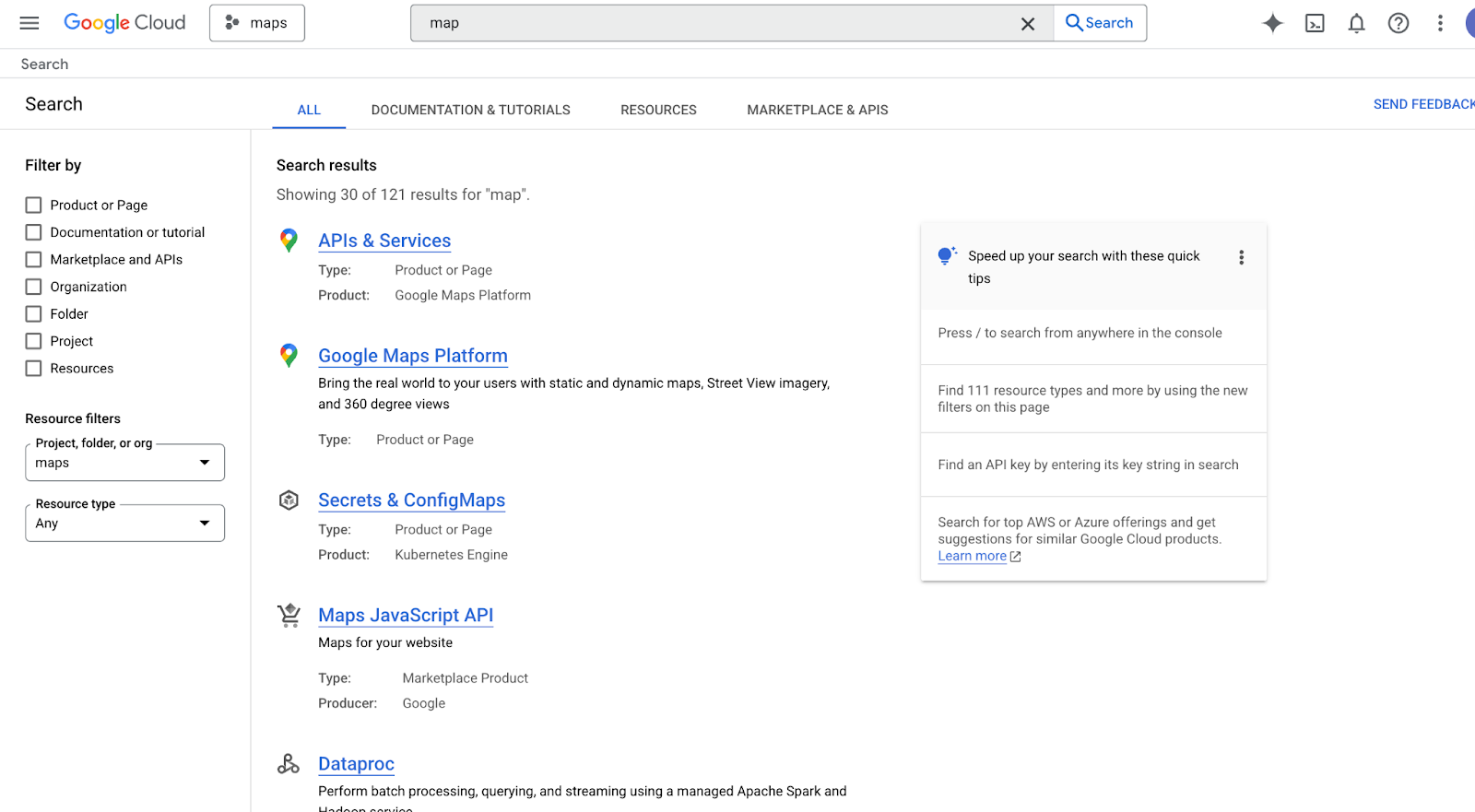The image size is (1475, 812).
Task: Check the Folder filter
Action: (34, 313)
